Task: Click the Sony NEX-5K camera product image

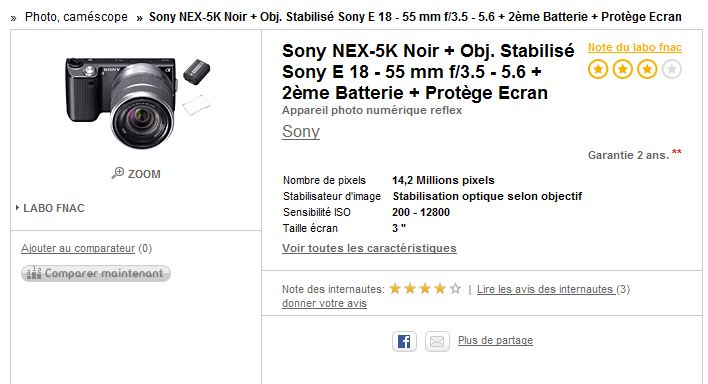Action: point(138,102)
